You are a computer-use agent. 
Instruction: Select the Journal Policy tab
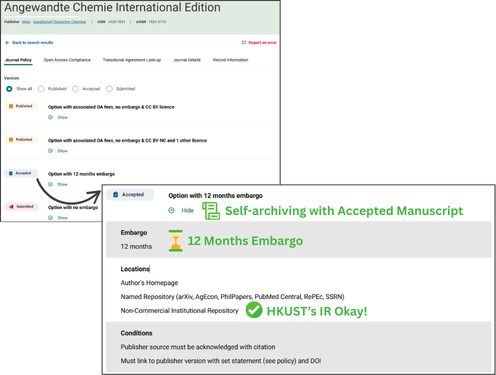click(x=18, y=60)
